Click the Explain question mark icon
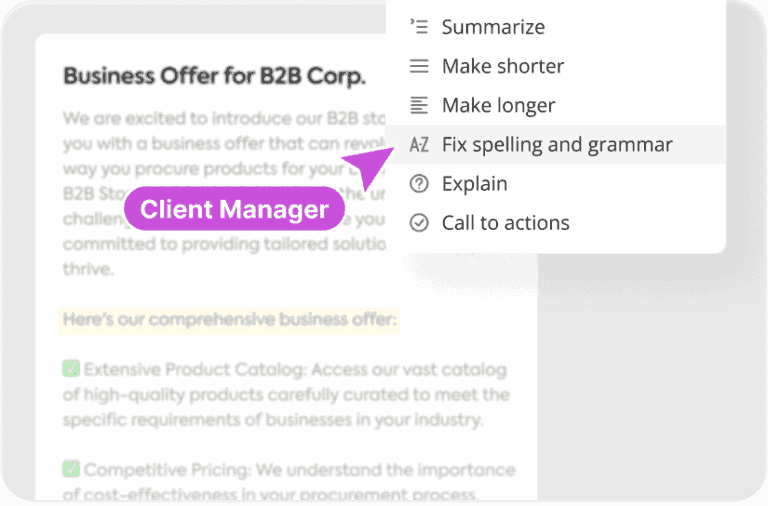Image resolution: width=768 pixels, height=506 pixels. pos(419,184)
